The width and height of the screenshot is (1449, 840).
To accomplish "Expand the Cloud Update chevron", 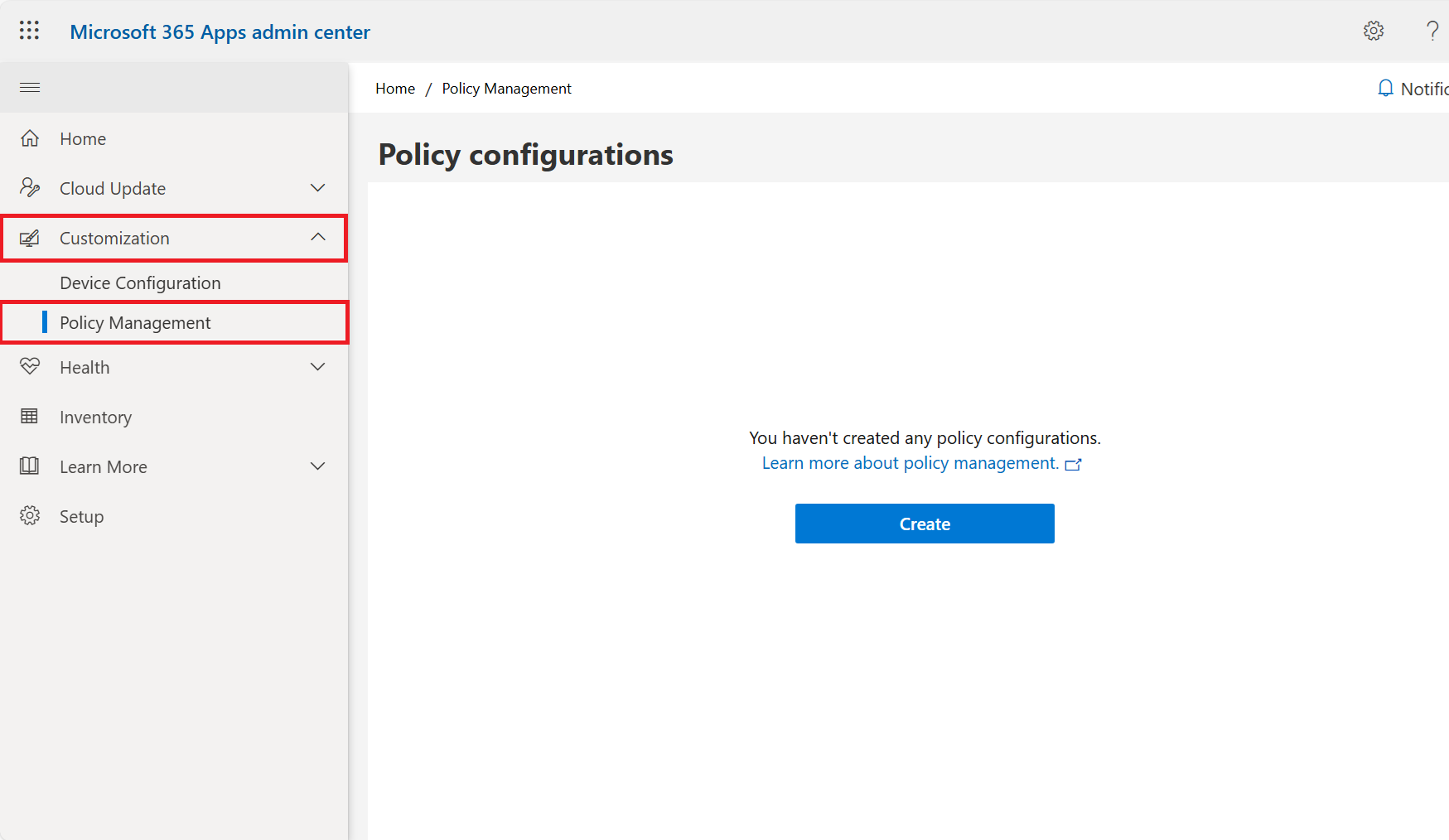I will point(317,188).
